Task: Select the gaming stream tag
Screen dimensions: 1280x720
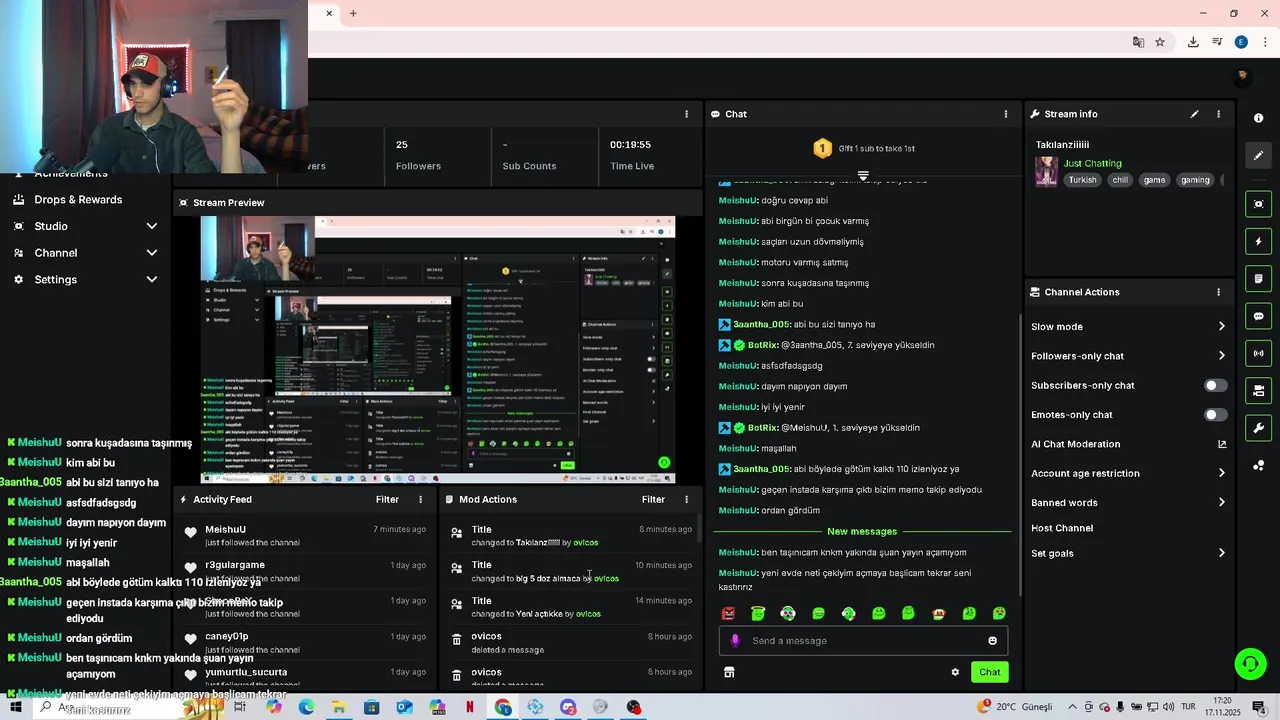Action: (x=1195, y=180)
